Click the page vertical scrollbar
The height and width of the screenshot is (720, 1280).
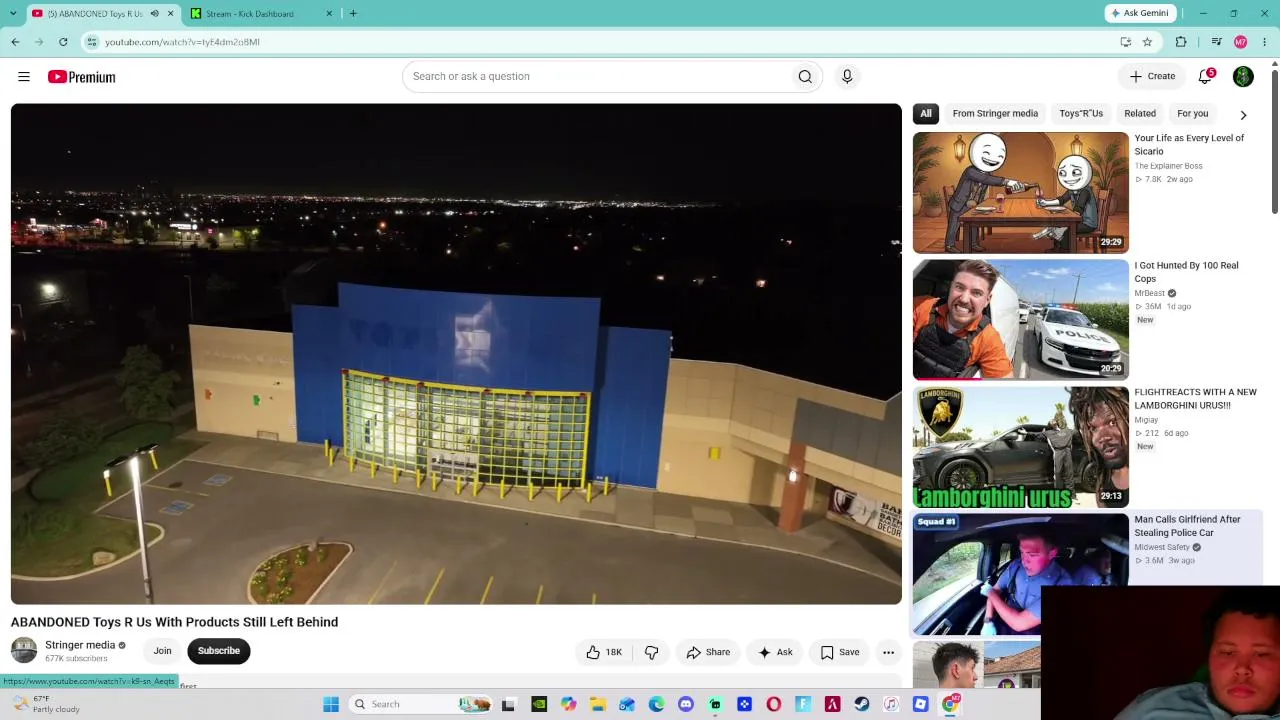[x=1275, y=140]
